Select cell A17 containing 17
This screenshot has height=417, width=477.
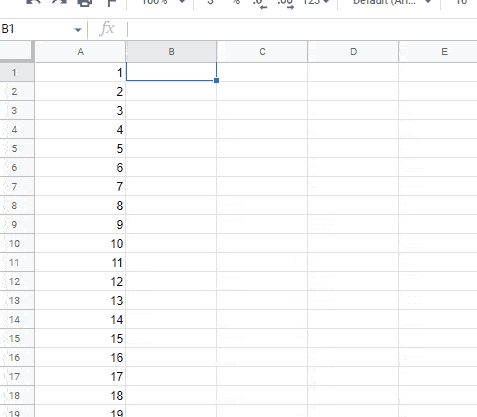(80, 376)
